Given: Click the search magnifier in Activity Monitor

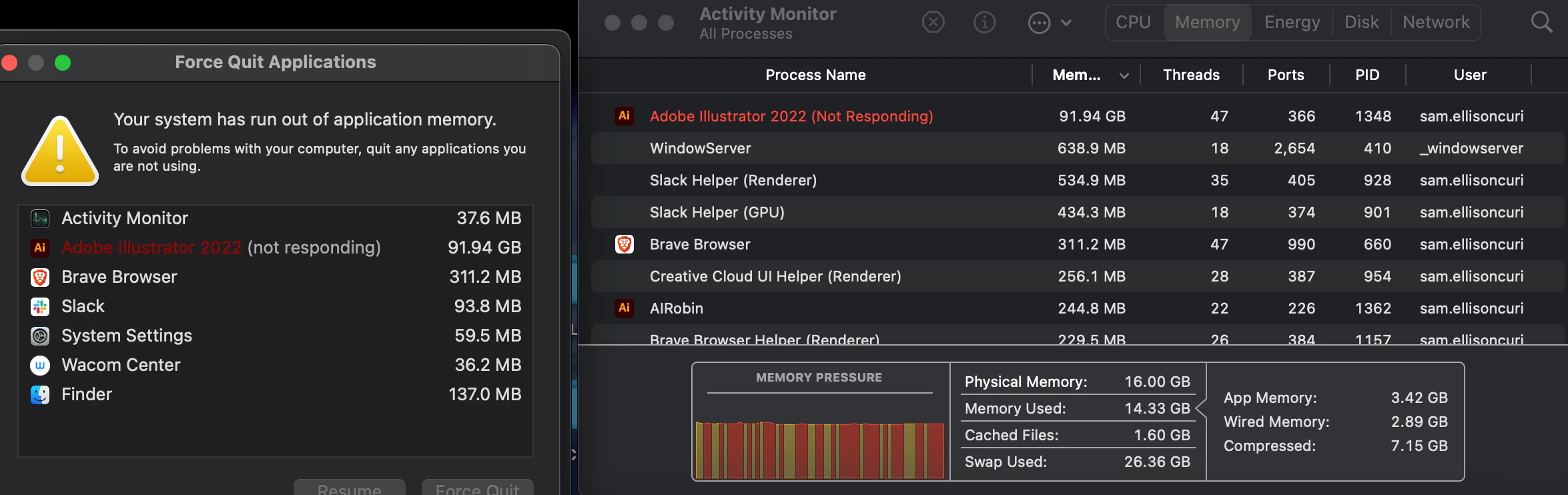Looking at the screenshot, I should [x=1541, y=23].
